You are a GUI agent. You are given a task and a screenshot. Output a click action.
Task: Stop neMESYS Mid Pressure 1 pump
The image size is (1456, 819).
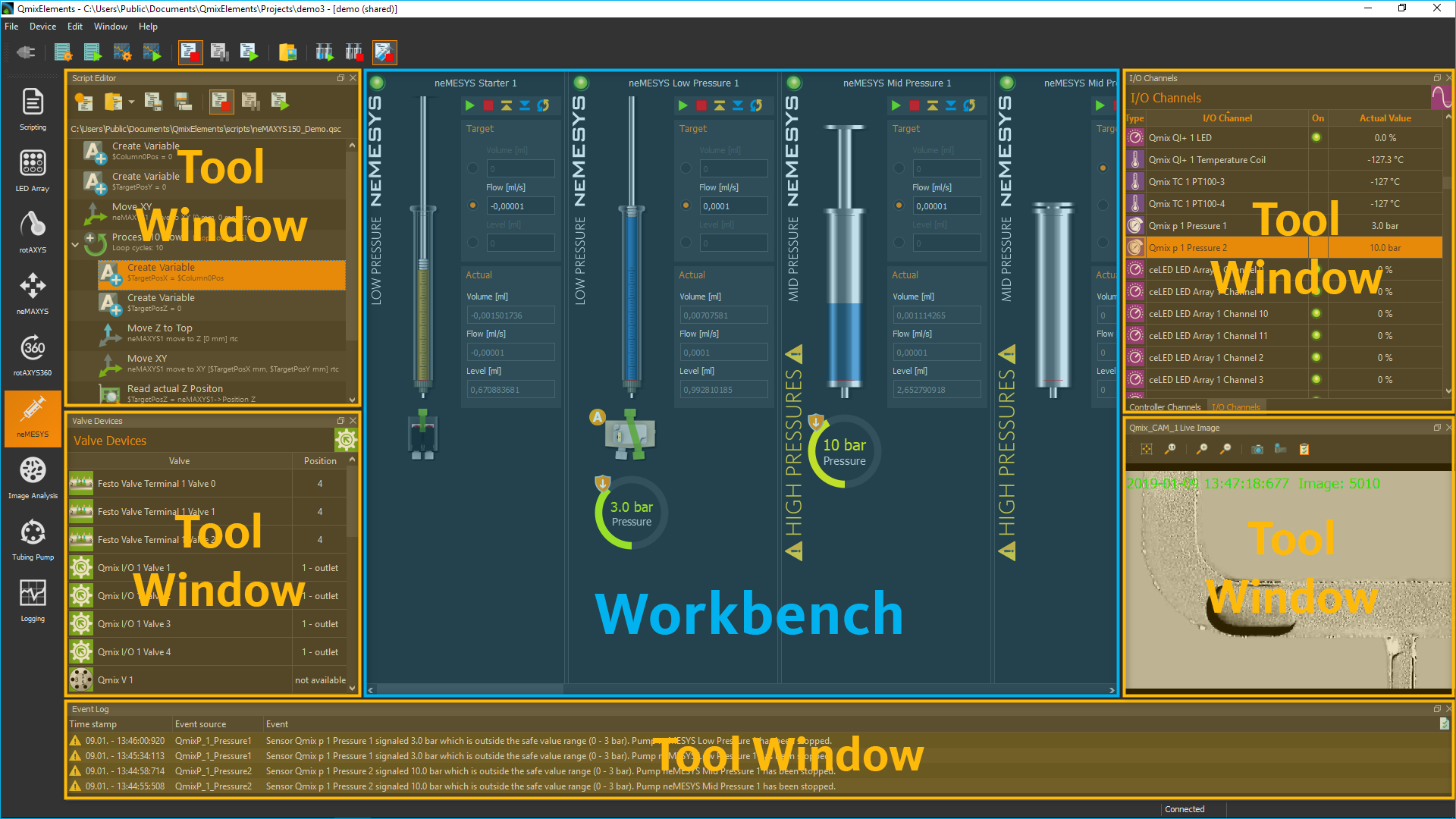tap(915, 105)
